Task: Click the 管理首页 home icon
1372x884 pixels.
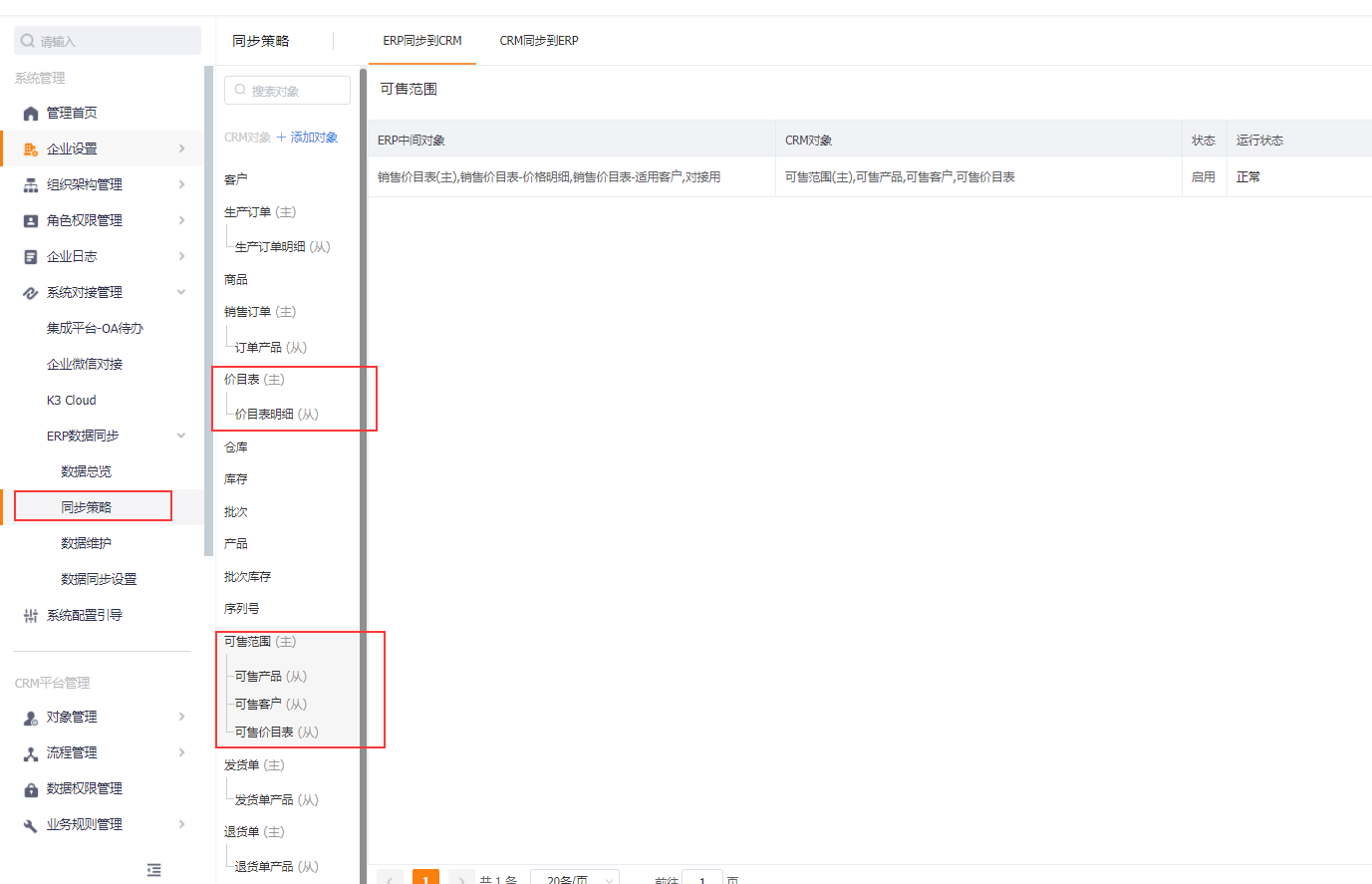Action: [x=31, y=114]
